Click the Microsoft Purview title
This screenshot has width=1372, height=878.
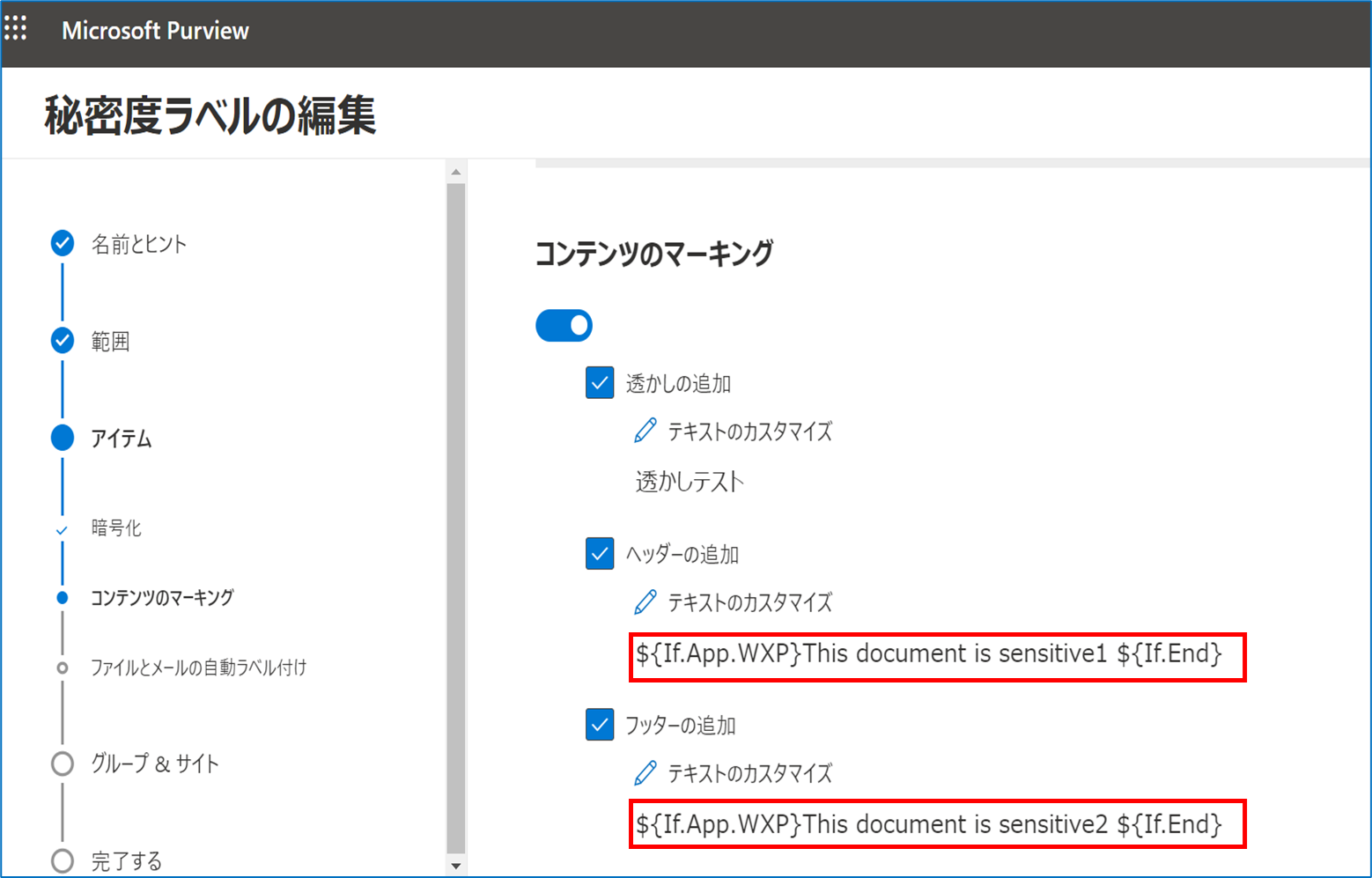[155, 31]
